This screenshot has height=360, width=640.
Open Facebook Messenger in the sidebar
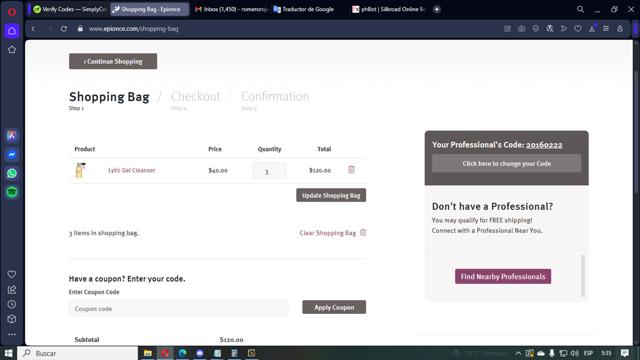pyautogui.click(x=12, y=155)
